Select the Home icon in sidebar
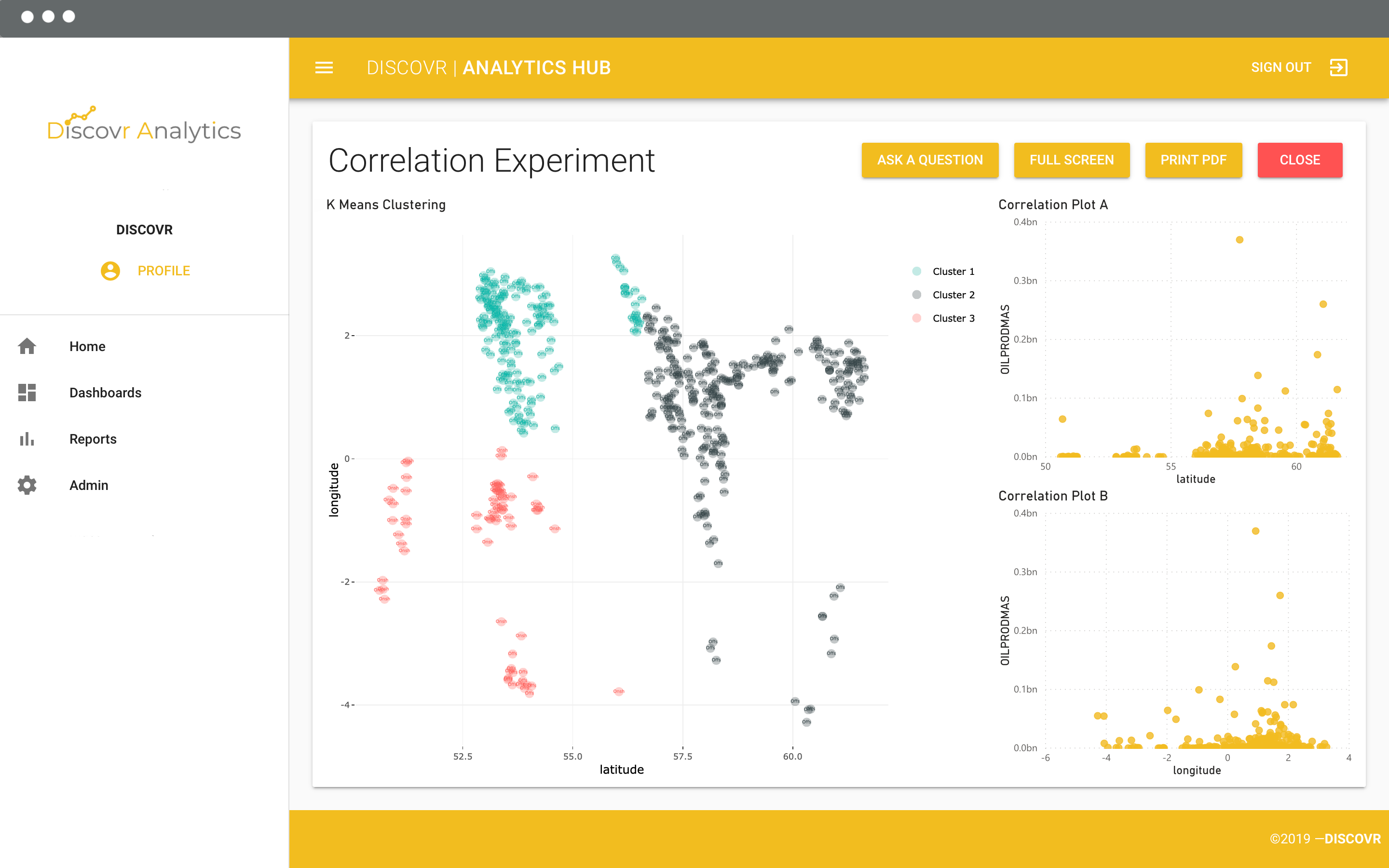Viewport: 1389px width, 868px height. (27, 346)
